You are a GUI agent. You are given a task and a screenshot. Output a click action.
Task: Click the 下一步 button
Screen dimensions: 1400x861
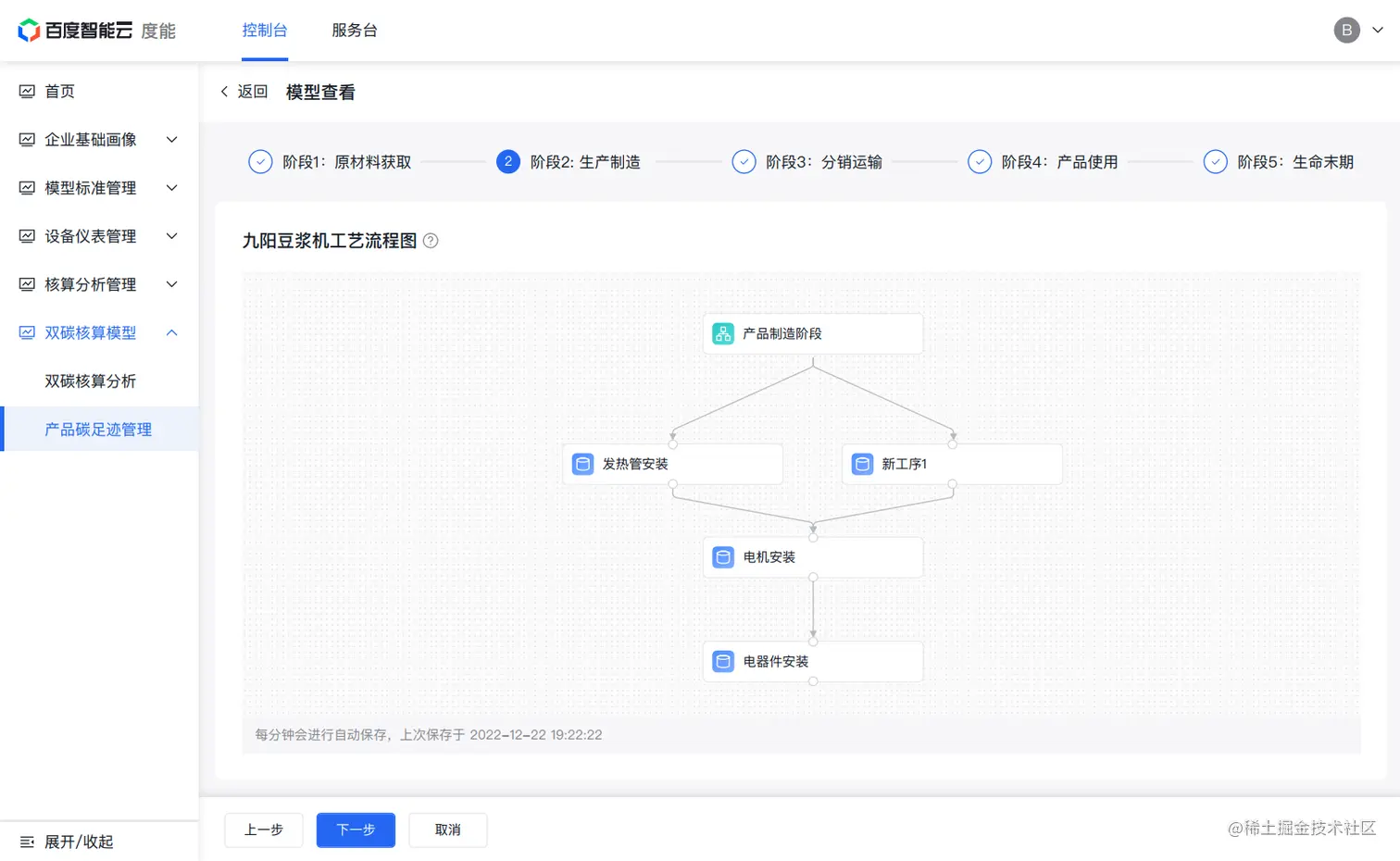pyautogui.click(x=356, y=830)
